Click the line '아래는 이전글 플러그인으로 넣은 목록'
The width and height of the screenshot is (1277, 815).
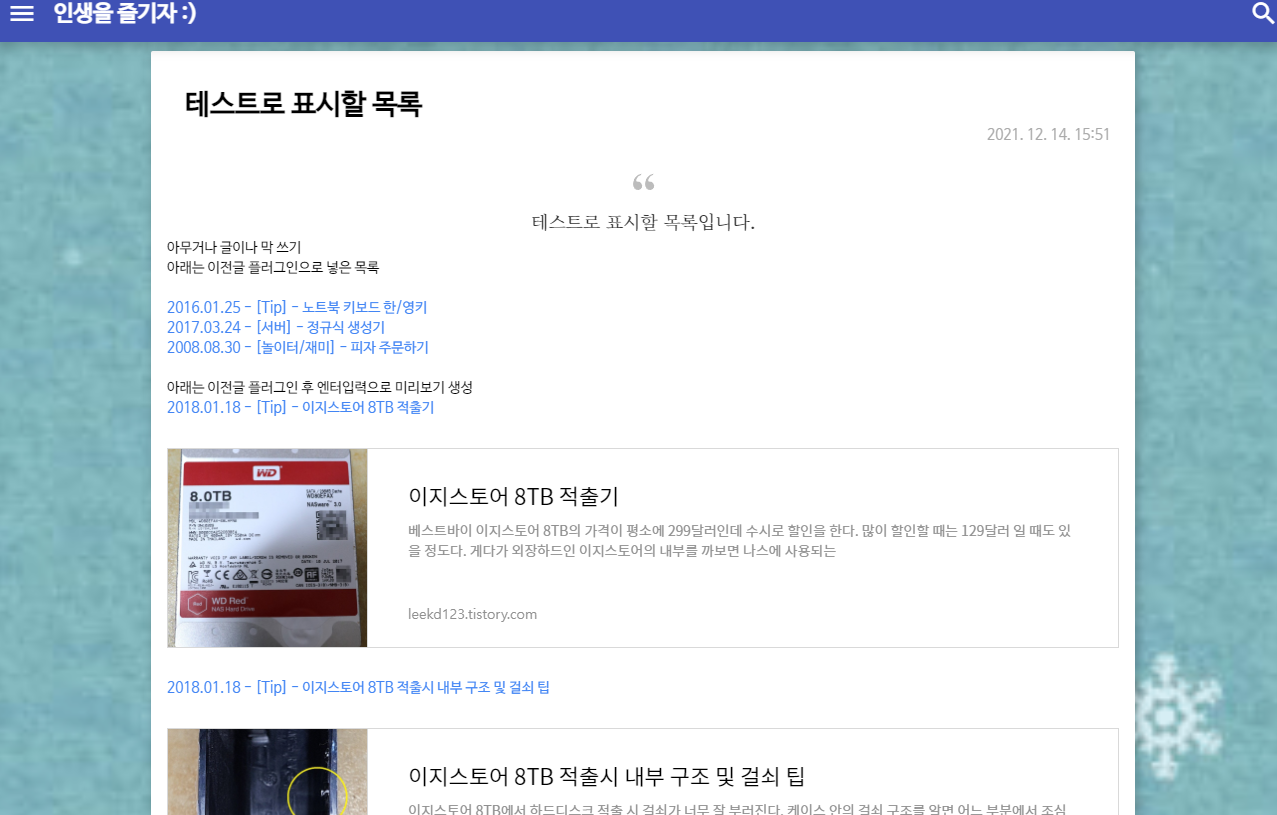click(273, 267)
